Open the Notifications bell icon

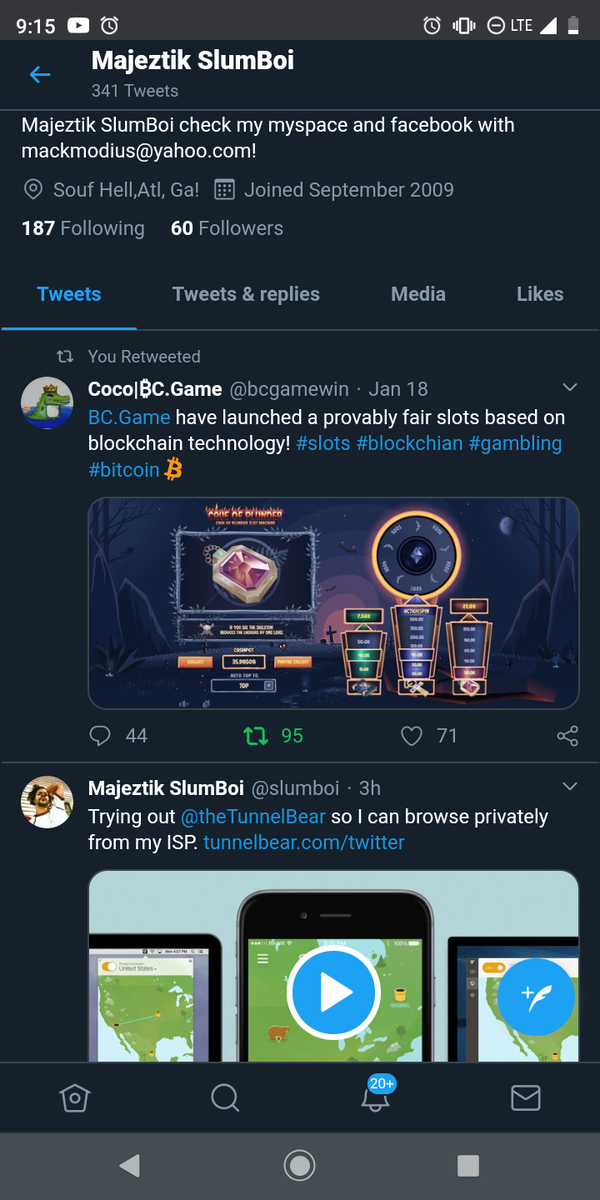[x=375, y=1097]
